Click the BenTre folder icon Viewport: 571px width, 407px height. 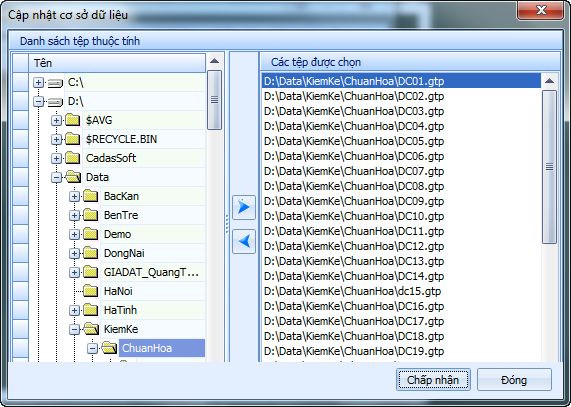[x=91, y=215]
